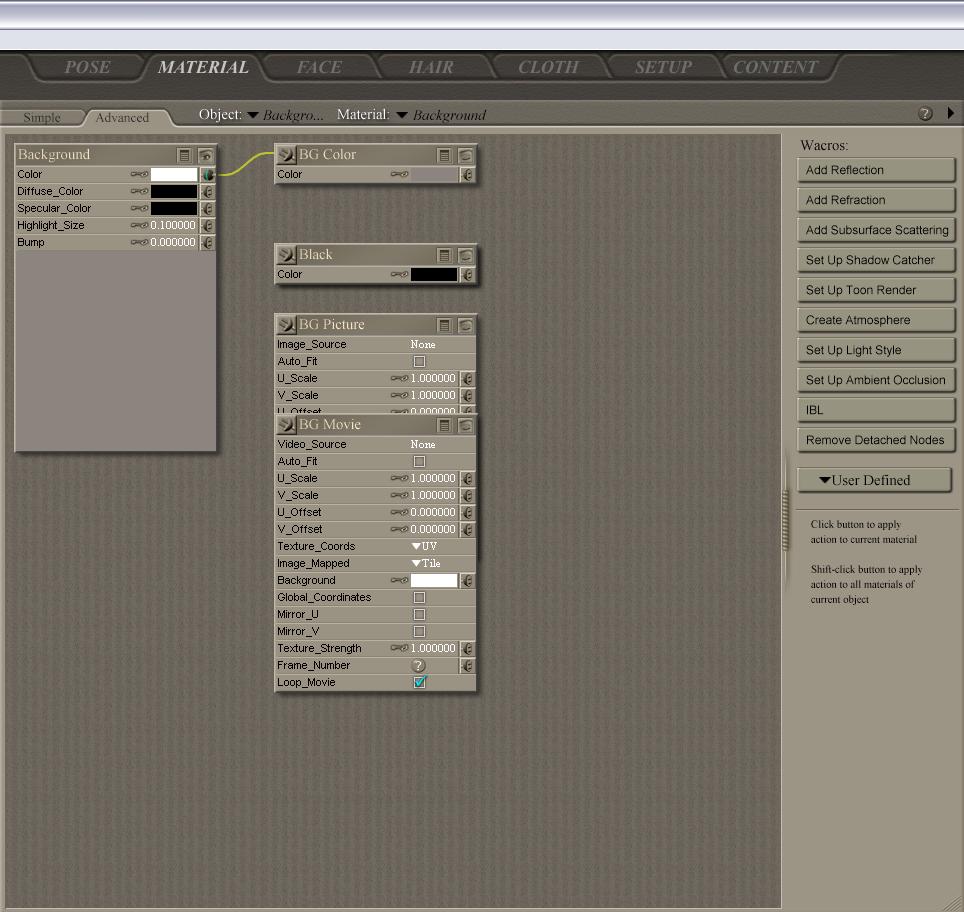Disable the Loop_Movie checkbox
Viewport: 964px width, 912px height.
tap(420, 683)
